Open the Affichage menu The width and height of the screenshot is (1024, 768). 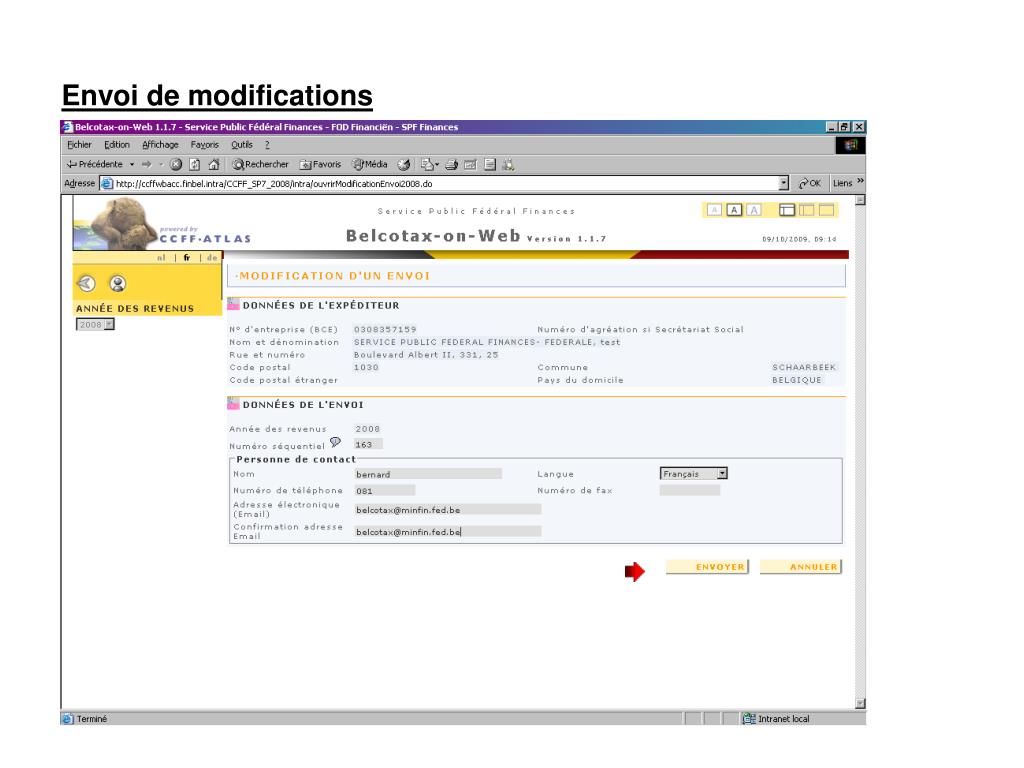(x=160, y=145)
